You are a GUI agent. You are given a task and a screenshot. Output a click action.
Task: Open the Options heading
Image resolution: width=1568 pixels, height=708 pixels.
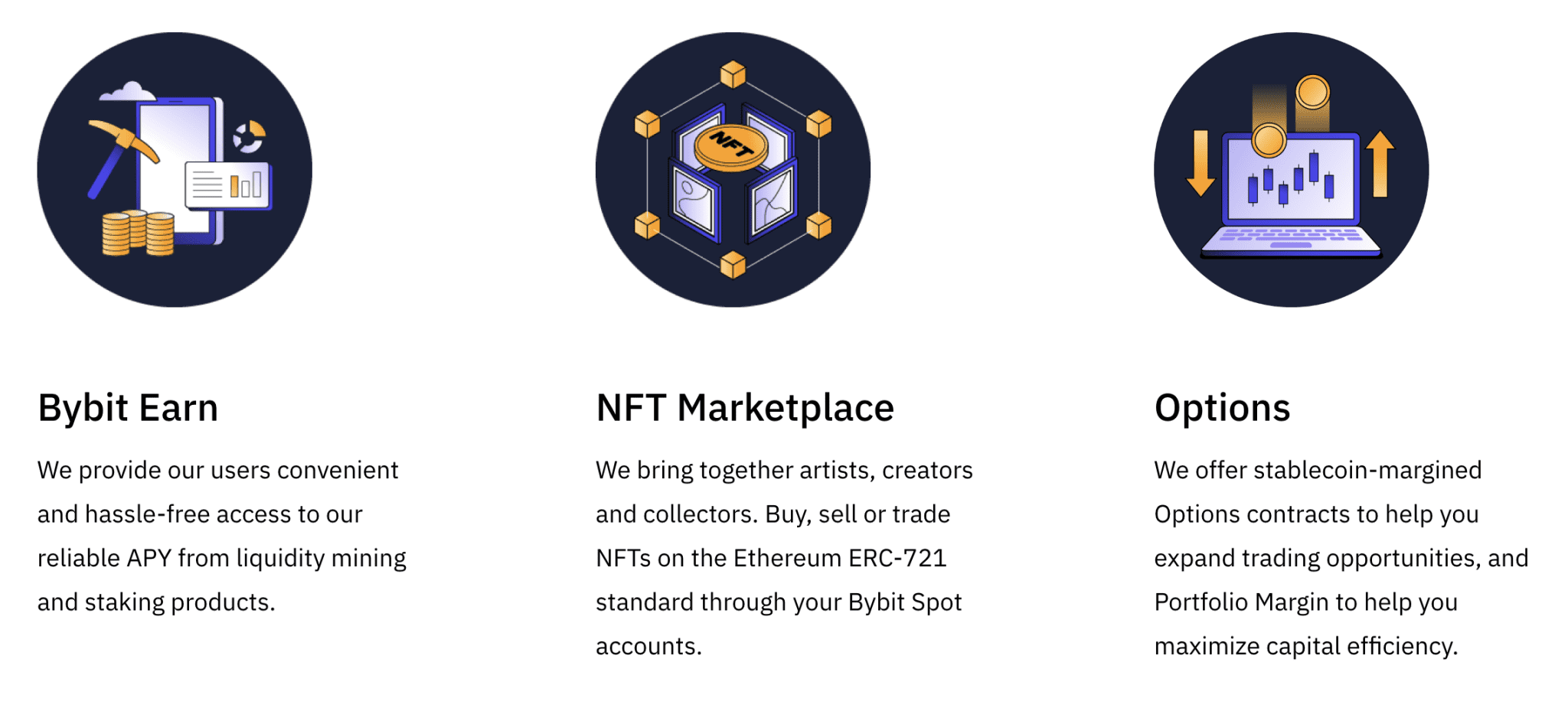tap(1223, 408)
